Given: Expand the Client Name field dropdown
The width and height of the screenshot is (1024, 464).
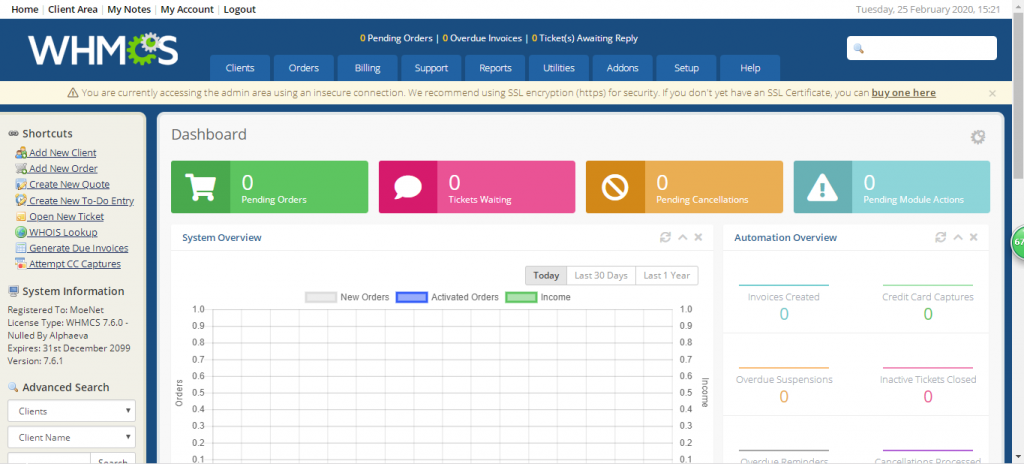Looking at the screenshot, I should [73, 437].
